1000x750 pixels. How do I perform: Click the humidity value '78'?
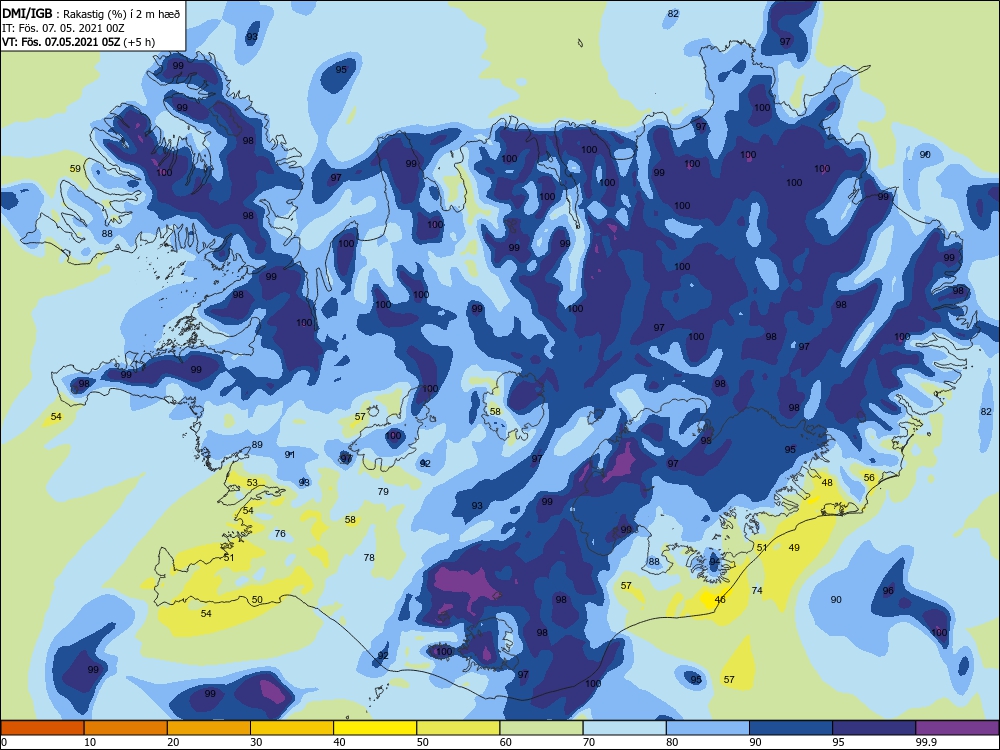tap(369, 557)
